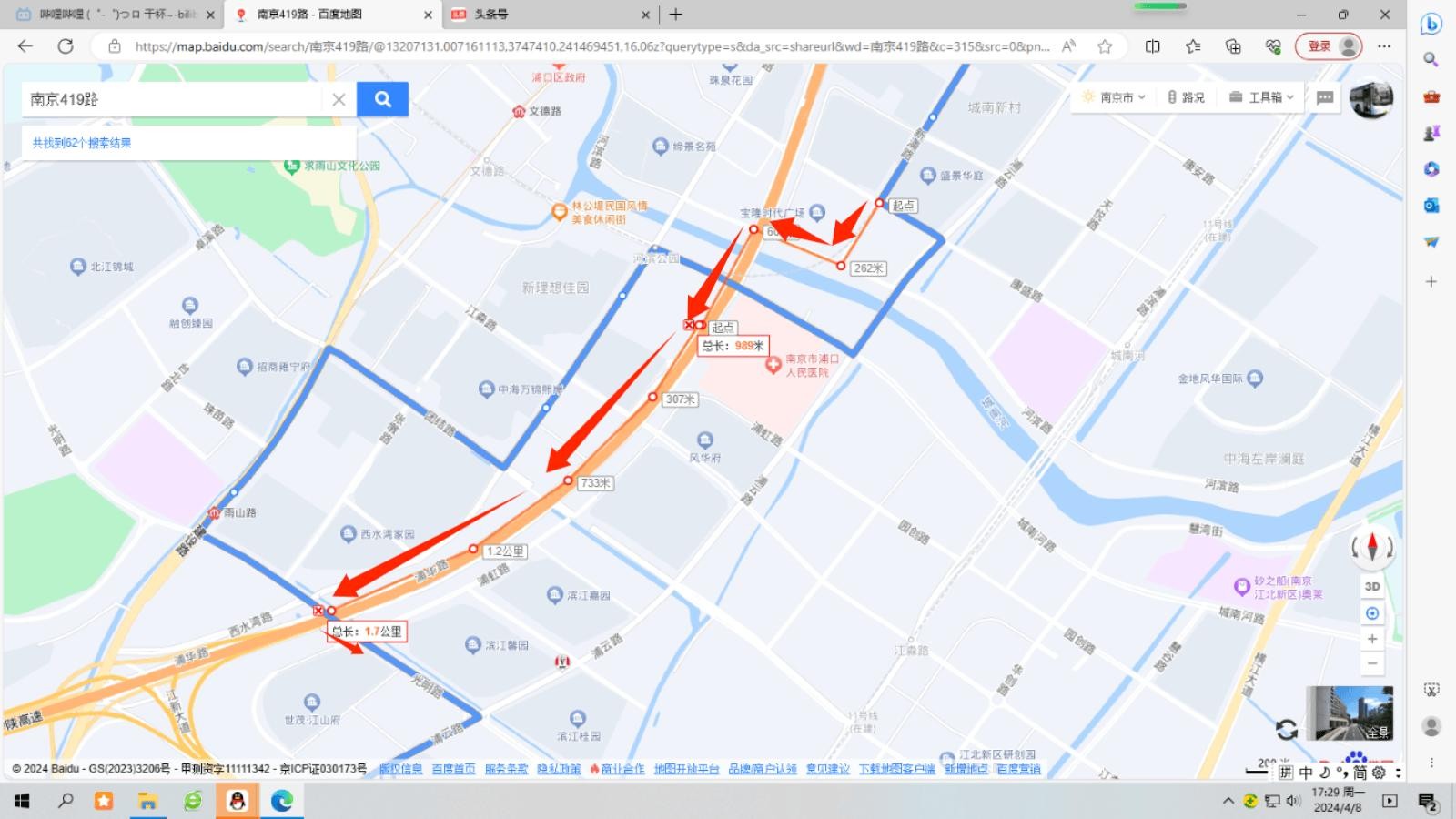
Task: Expand the 工具箱 toolbox dropdown
Action: pos(1261,97)
